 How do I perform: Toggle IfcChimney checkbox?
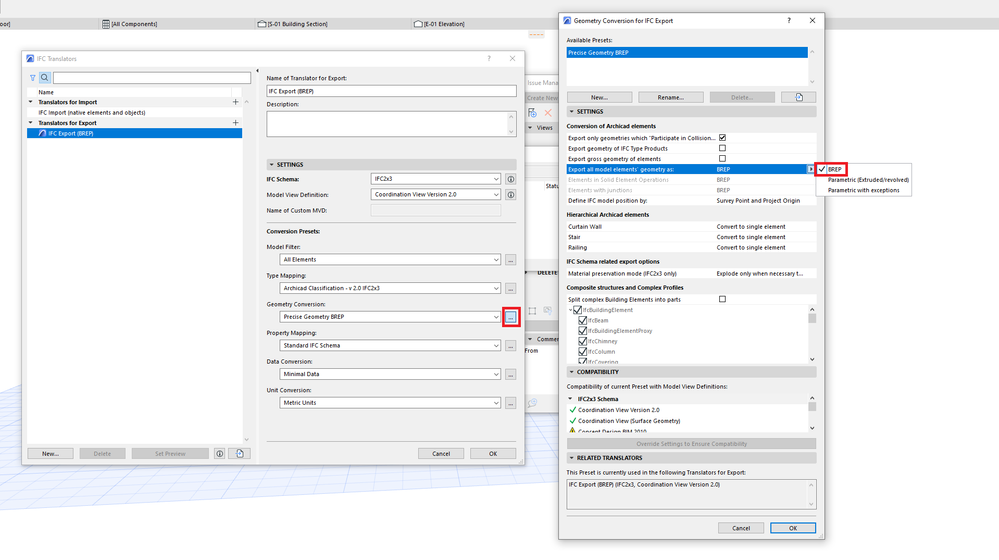[x=582, y=341]
